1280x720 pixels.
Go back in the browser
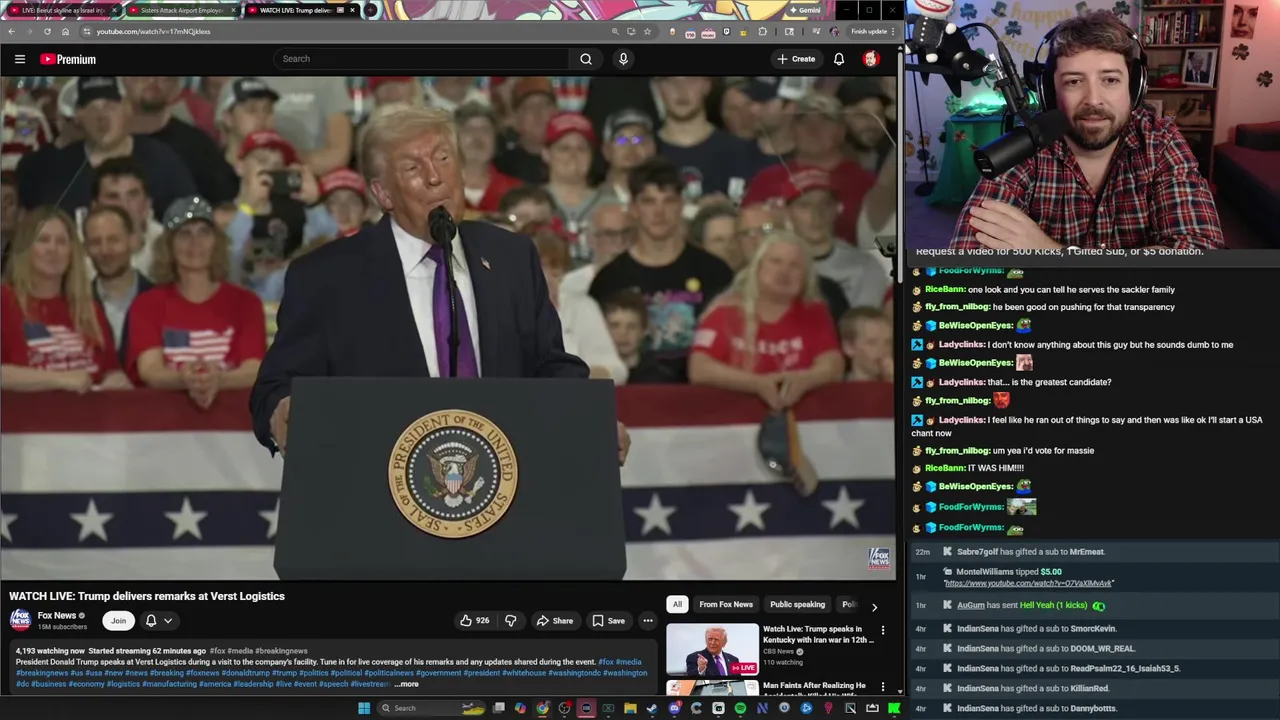pyautogui.click(x=11, y=31)
